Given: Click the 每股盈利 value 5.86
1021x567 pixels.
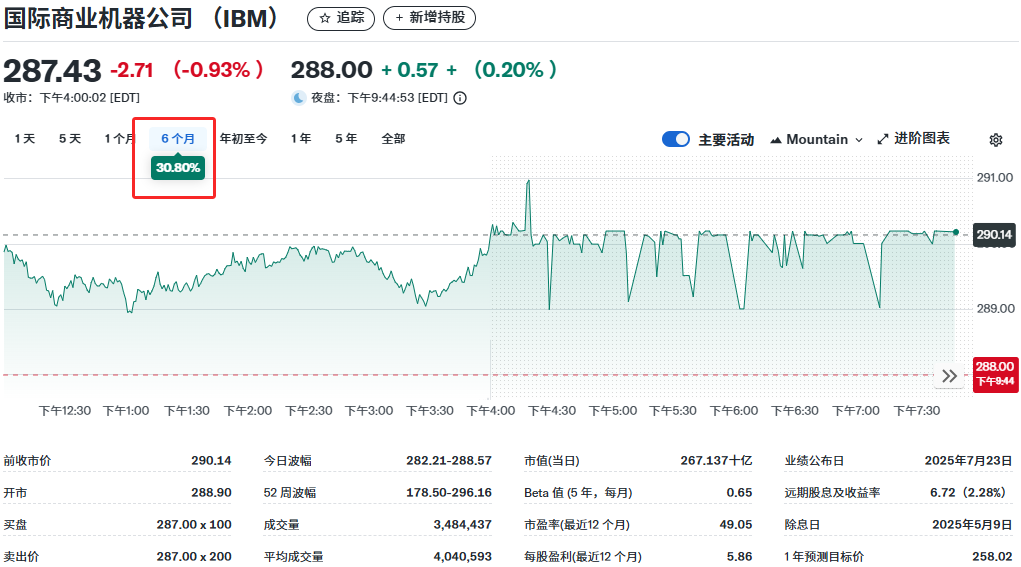Looking at the screenshot, I should point(739,557).
